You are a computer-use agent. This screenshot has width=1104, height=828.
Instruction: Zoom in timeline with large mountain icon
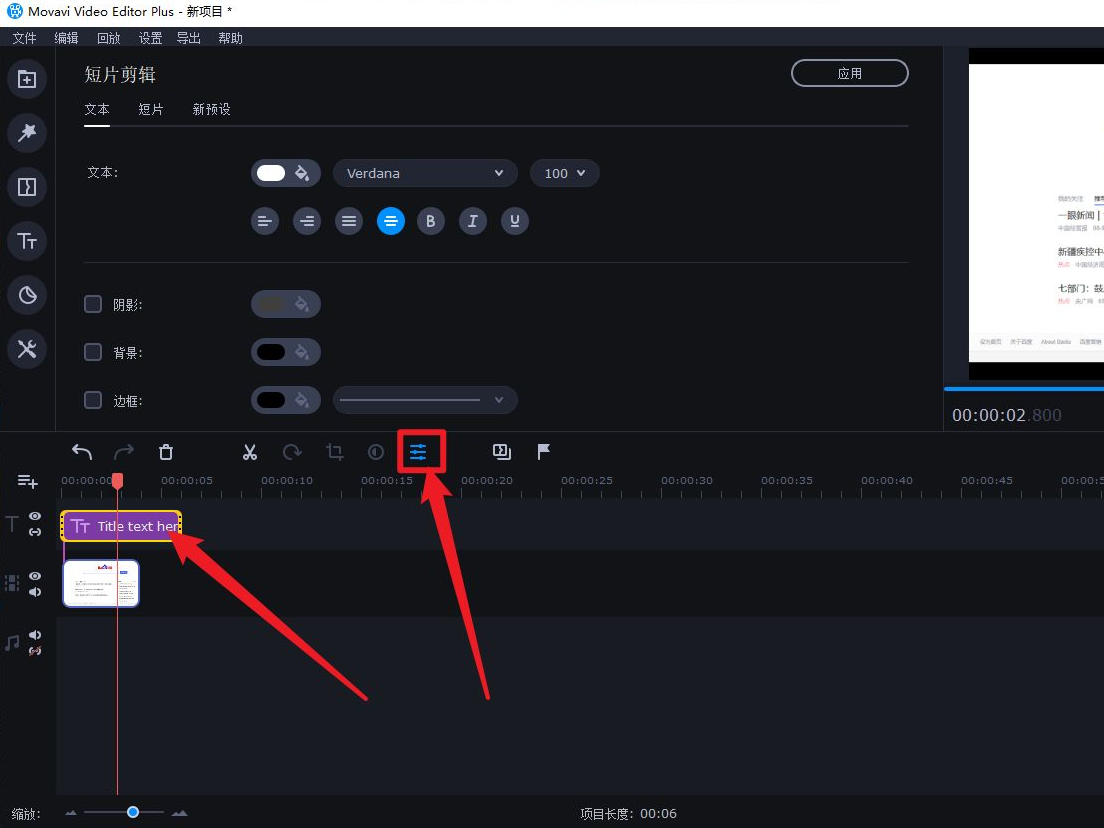coord(180,813)
